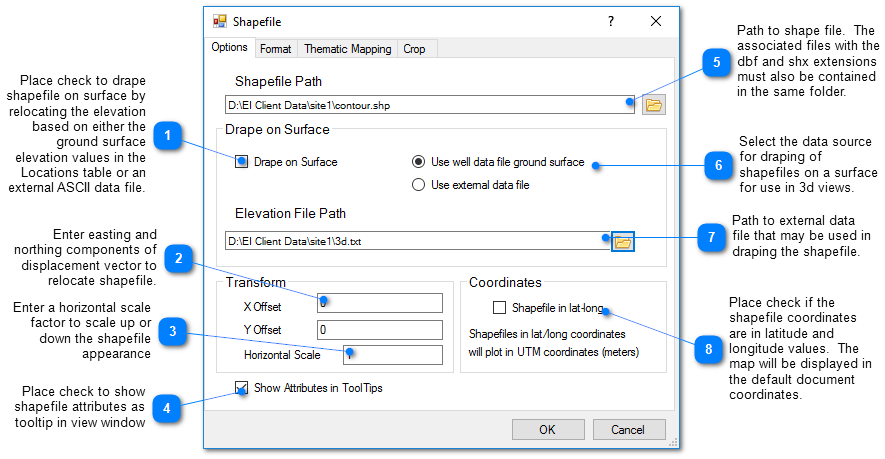Go to the Crop tab
Image resolution: width=885 pixels, height=459 pixels.
pos(413,48)
